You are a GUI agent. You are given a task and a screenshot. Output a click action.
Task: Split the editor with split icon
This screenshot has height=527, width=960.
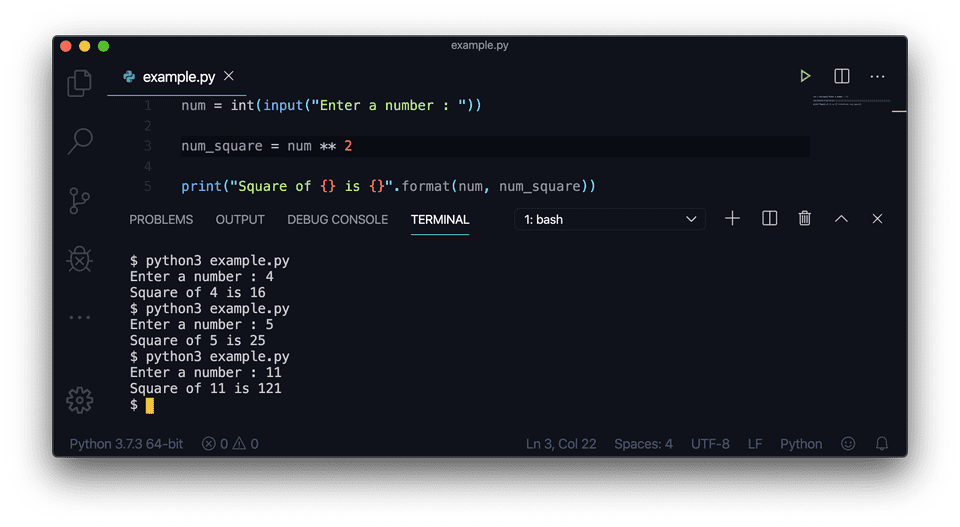tap(842, 76)
